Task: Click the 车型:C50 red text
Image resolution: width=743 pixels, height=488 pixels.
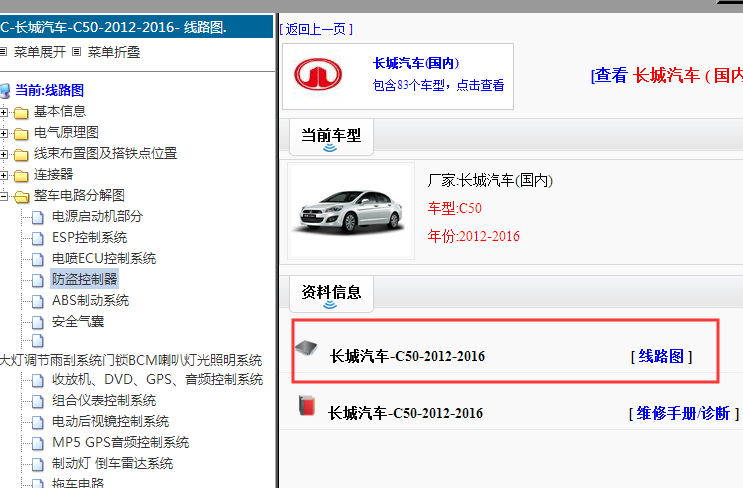Action: click(x=454, y=208)
